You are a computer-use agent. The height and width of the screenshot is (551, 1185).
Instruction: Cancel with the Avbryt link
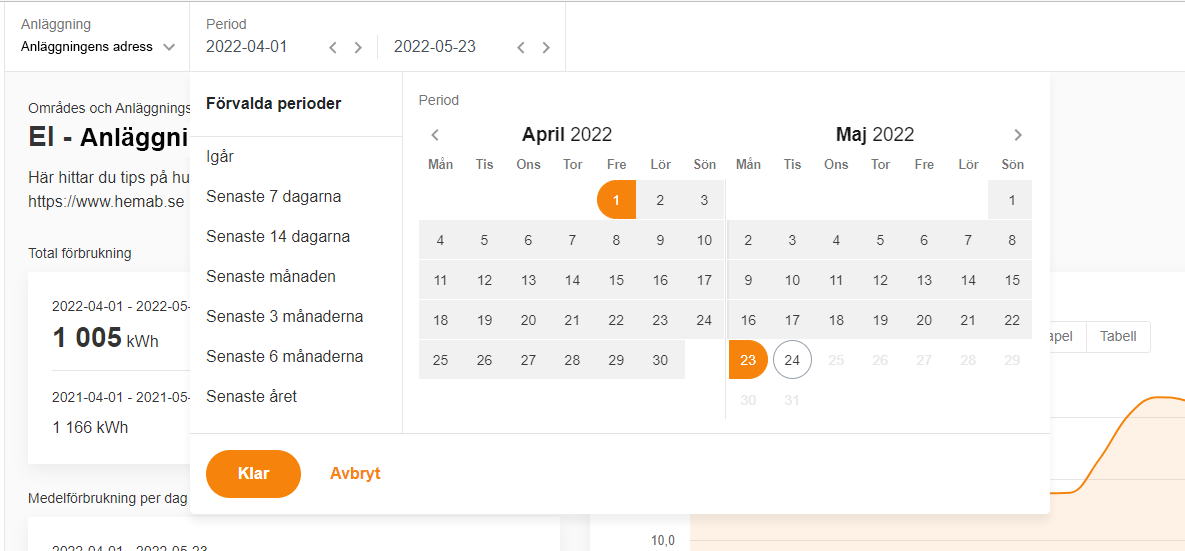point(355,474)
